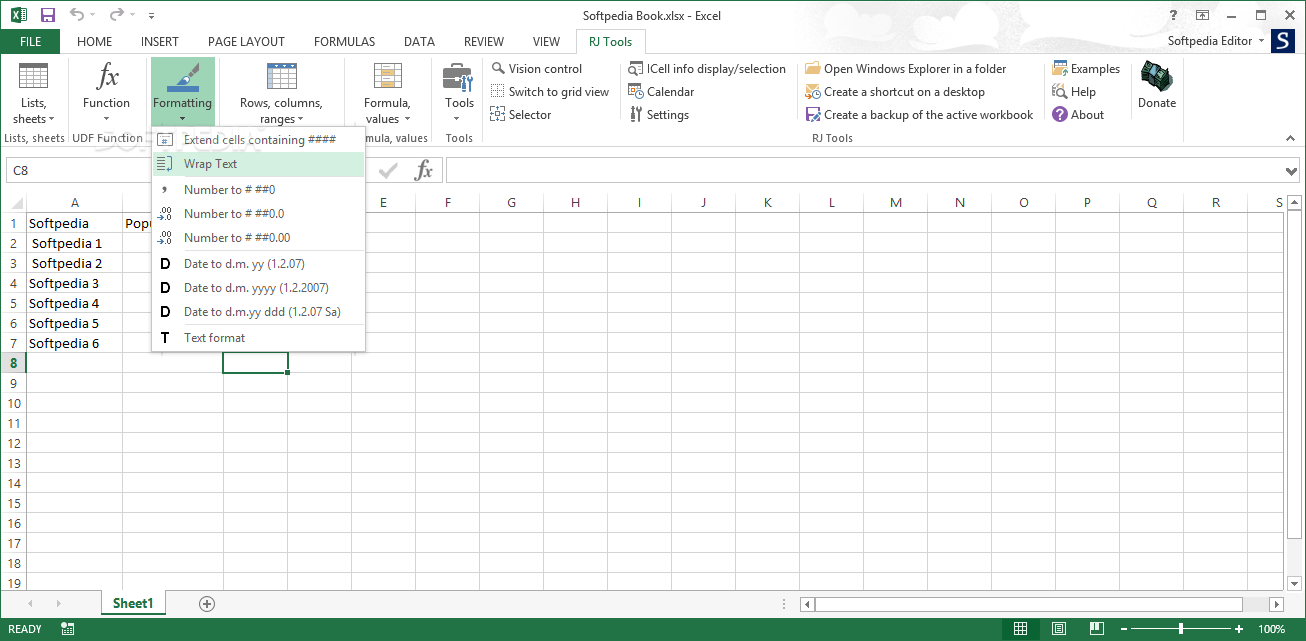This screenshot has width=1306, height=641.
Task: Open the Selector tool
Action: click(521, 115)
